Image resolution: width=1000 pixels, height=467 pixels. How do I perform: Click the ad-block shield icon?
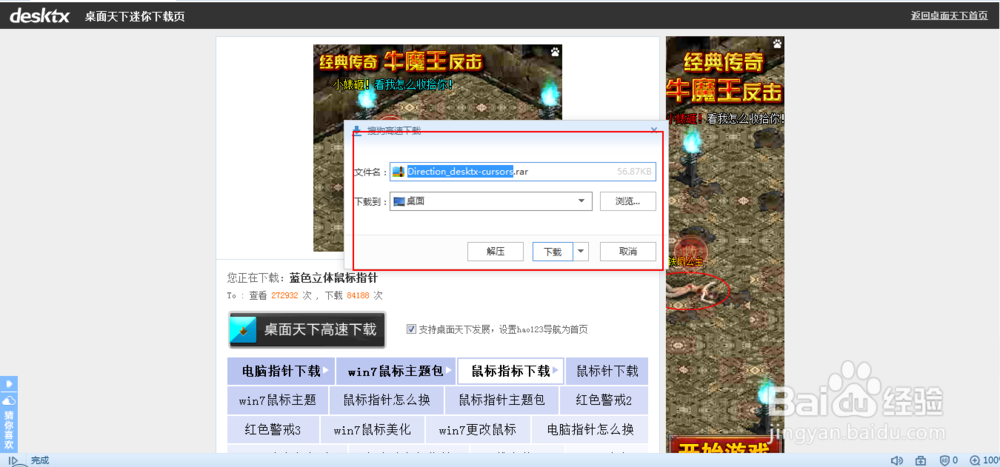point(946,460)
